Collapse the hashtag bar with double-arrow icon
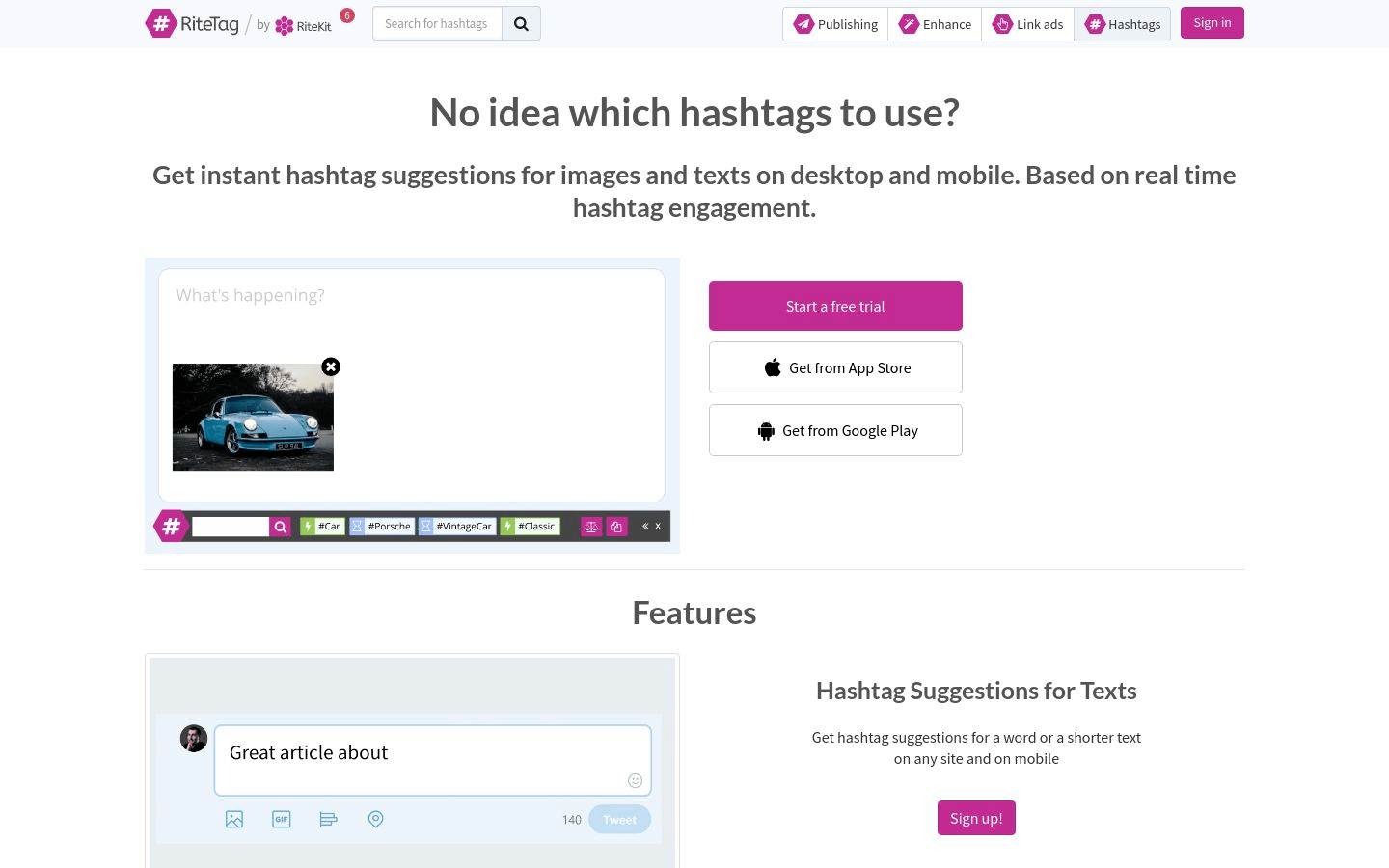Viewport: 1389px width, 868px height. tap(645, 527)
